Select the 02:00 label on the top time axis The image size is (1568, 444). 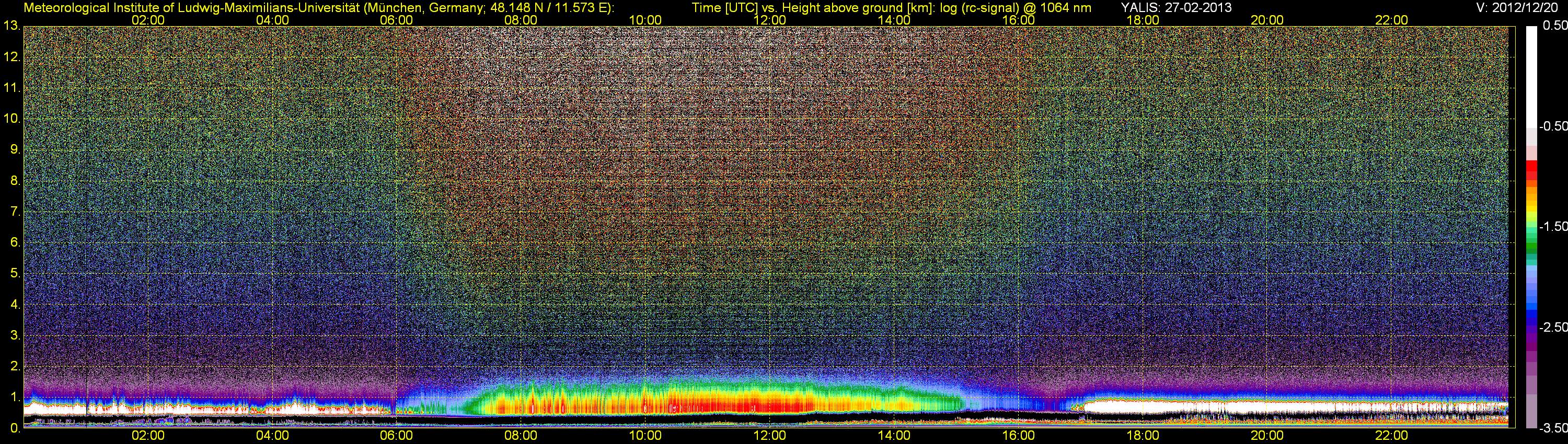pyautogui.click(x=148, y=20)
